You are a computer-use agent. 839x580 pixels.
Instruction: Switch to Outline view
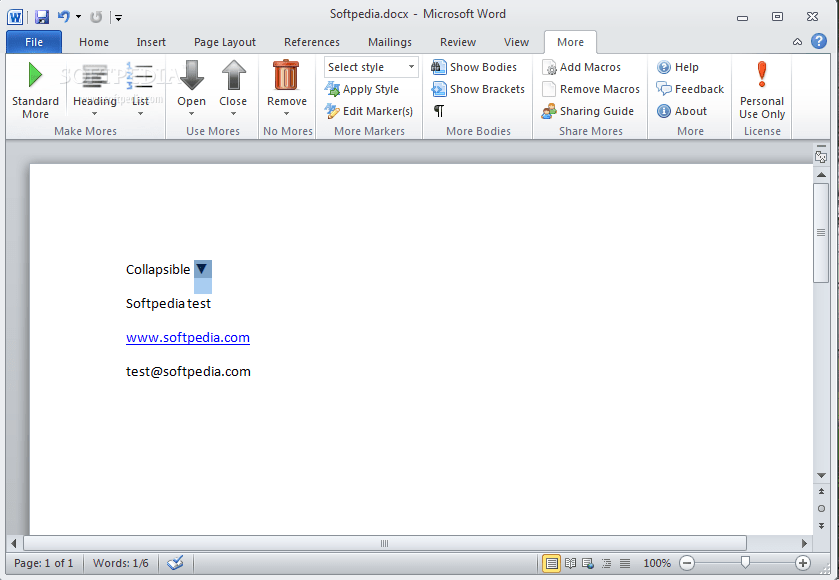tap(607, 563)
